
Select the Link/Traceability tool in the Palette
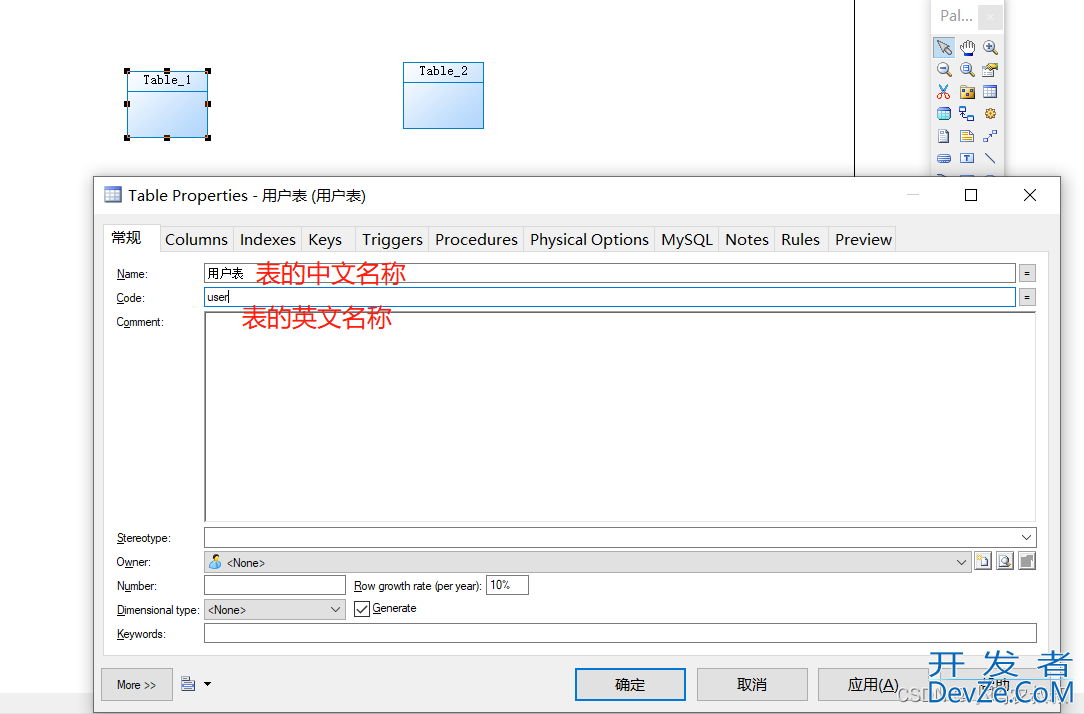(x=990, y=136)
